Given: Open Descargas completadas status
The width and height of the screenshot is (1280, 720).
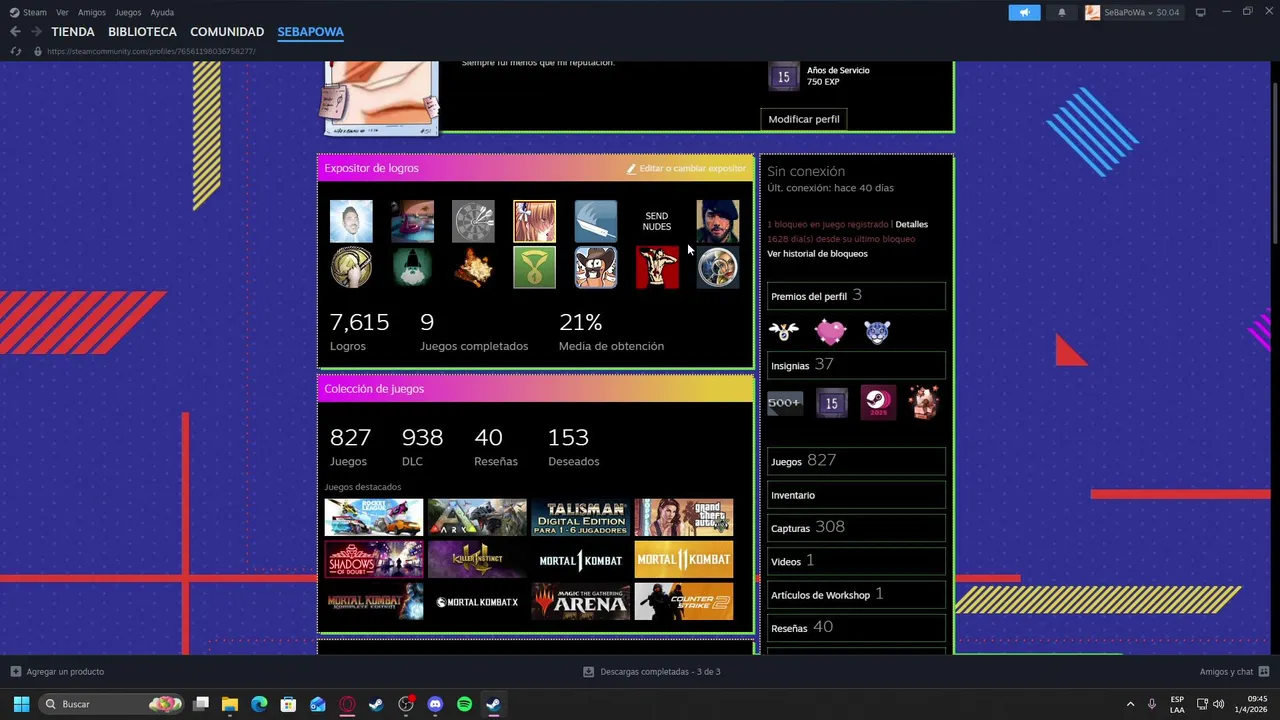Looking at the screenshot, I should point(652,672).
